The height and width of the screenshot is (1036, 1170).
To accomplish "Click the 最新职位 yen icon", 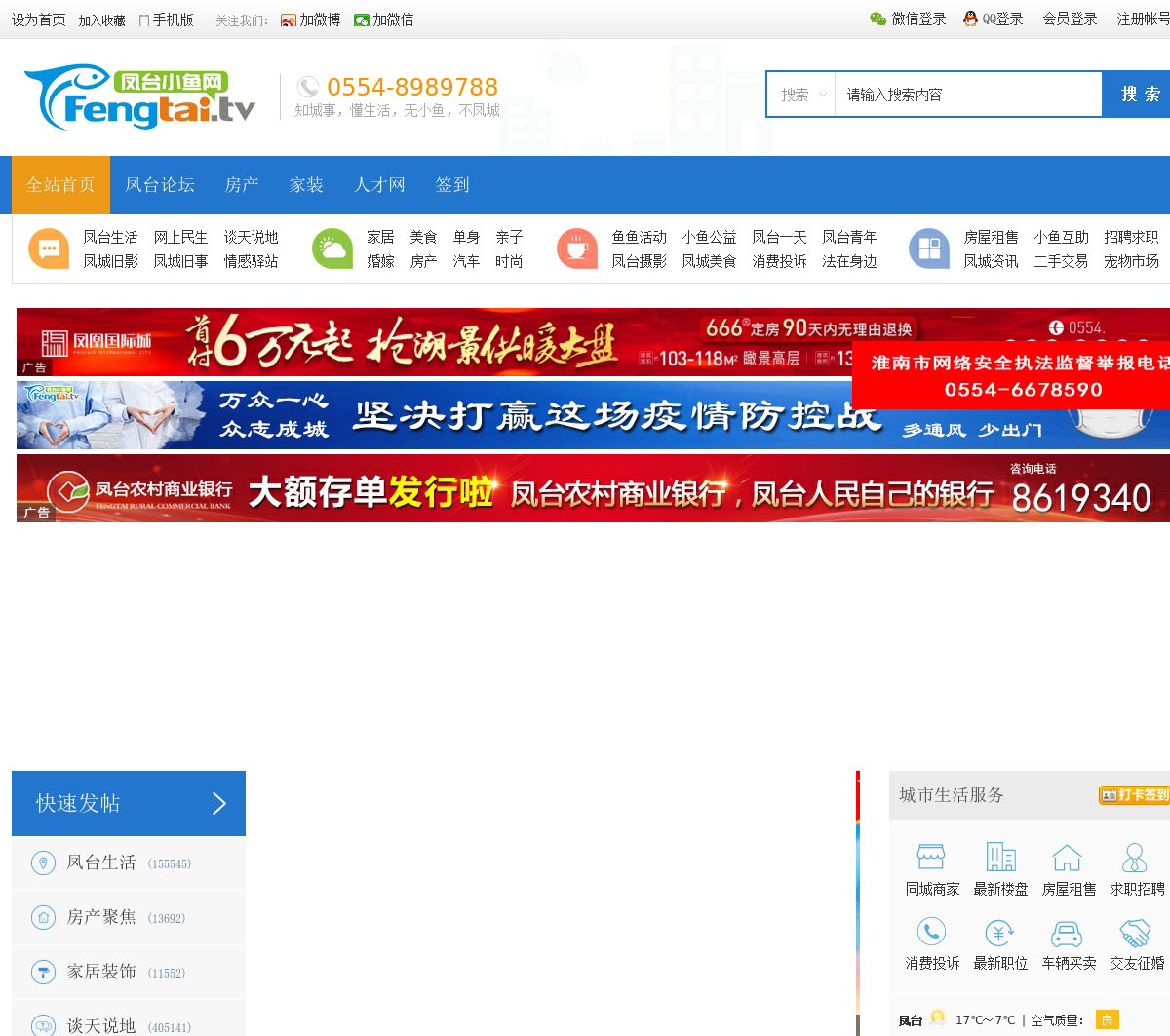I will click(1000, 933).
